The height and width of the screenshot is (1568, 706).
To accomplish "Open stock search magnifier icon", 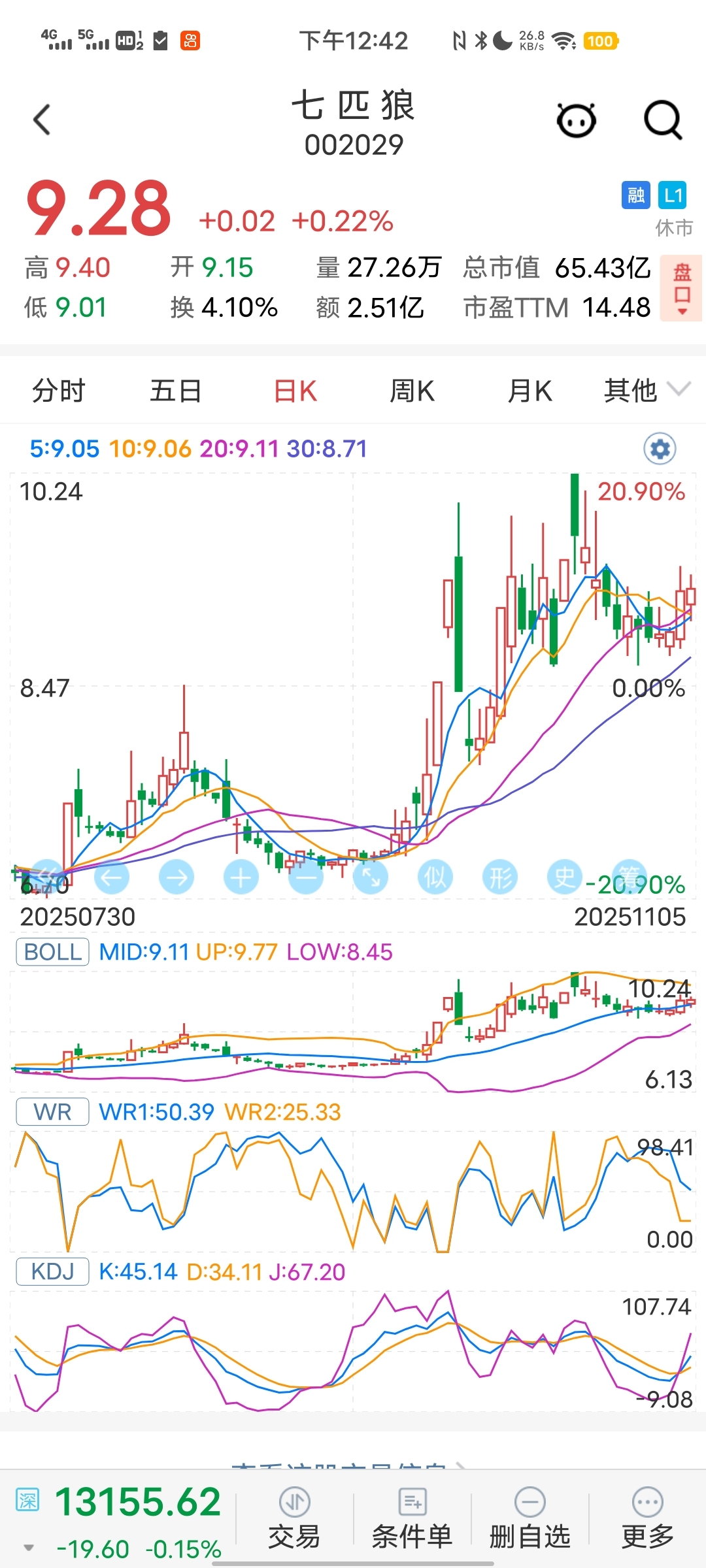I will click(x=663, y=120).
